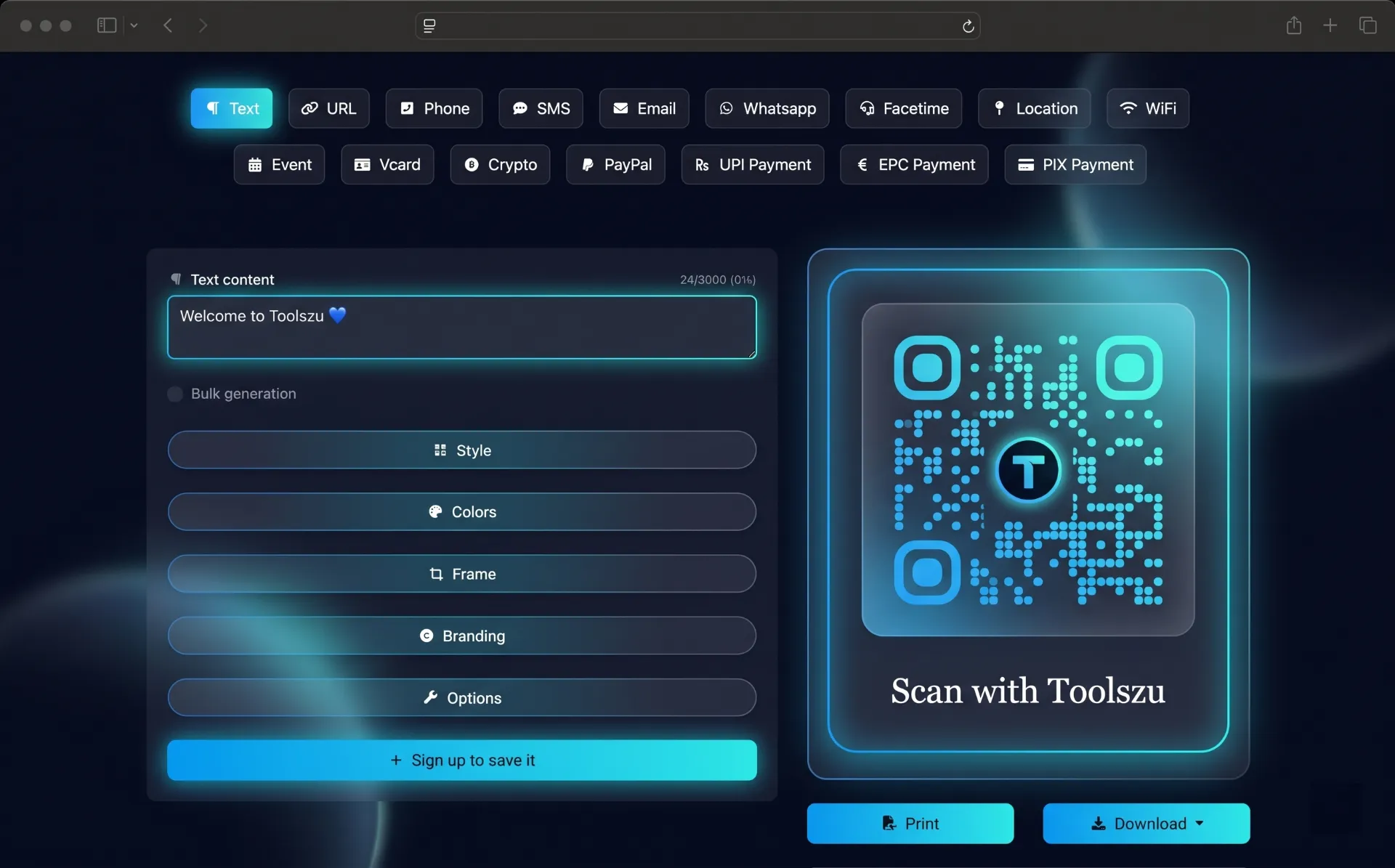This screenshot has height=868, width=1395.
Task: Click the Print button
Action: pyautogui.click(x=910, y=824)
